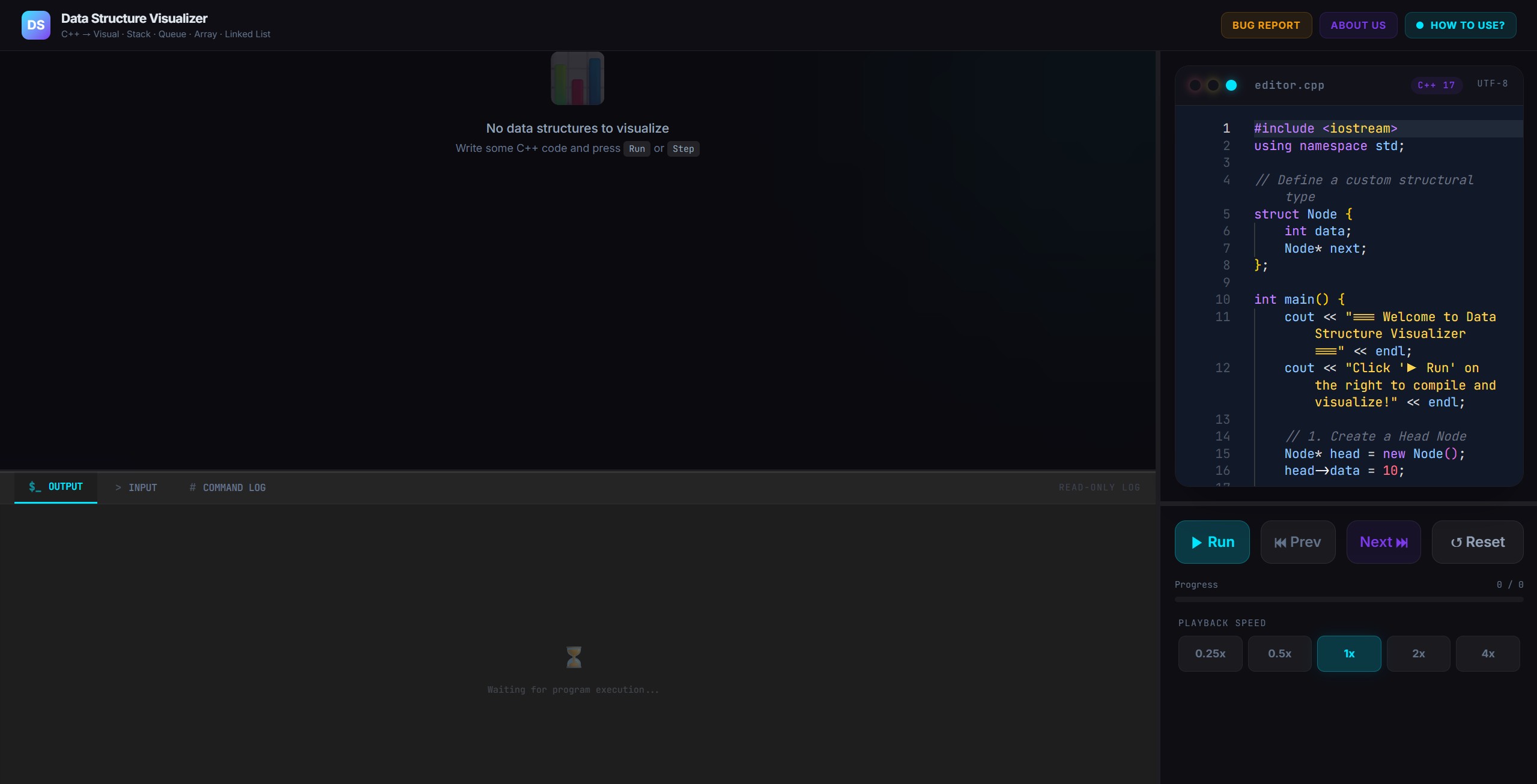
Task: Click the progress bar track
Action: (1349, 599)
